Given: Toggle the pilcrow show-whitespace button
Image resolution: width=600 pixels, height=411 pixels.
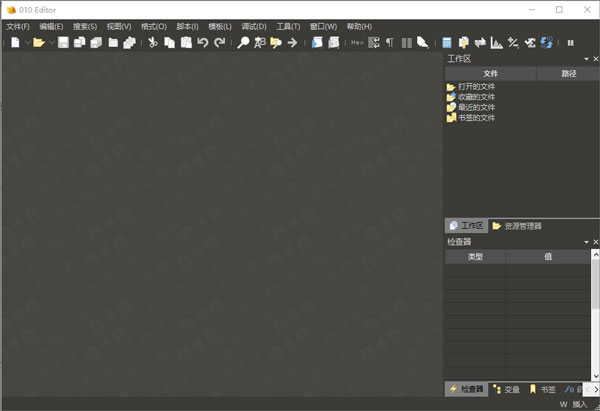Looking at the screenshot, I should coord(390,42).
